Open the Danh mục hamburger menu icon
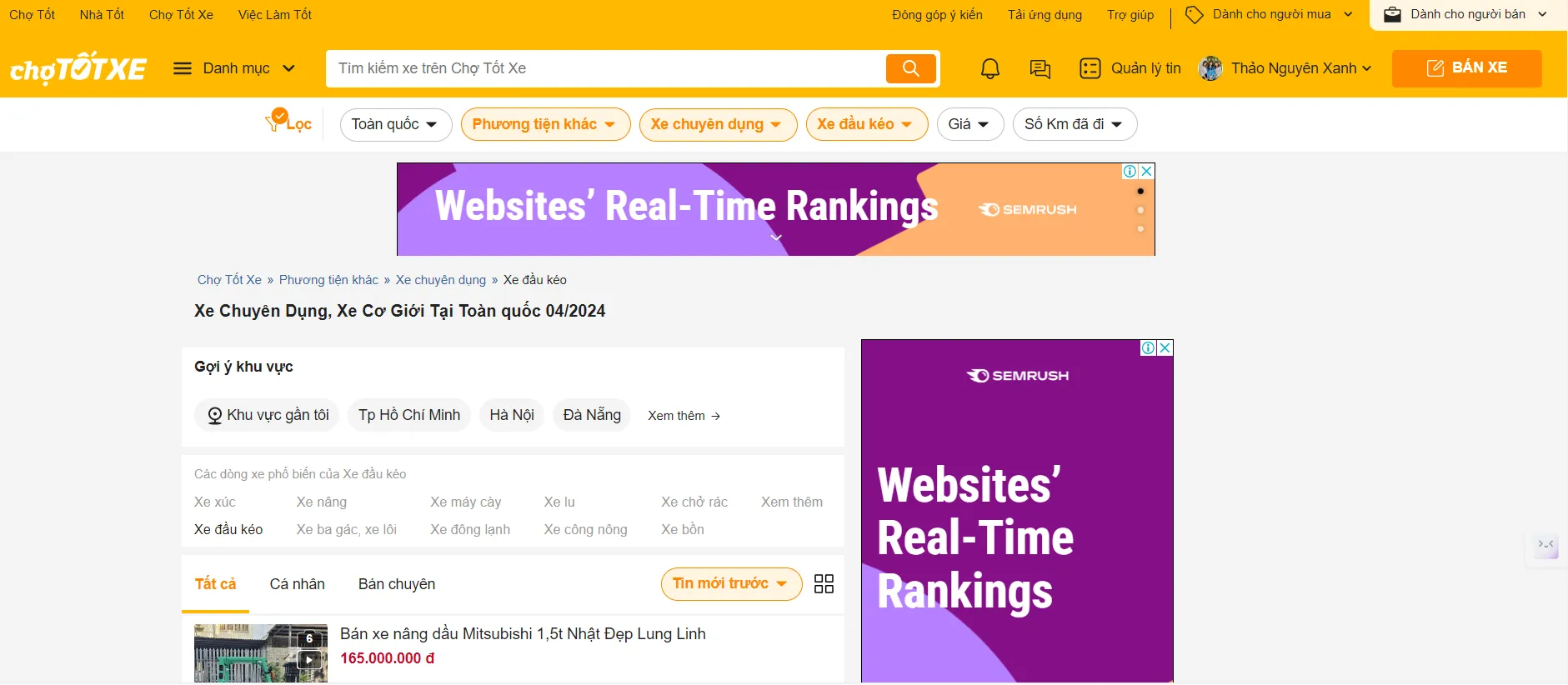This screenshot has height=685, width=1568. point(183,68)
